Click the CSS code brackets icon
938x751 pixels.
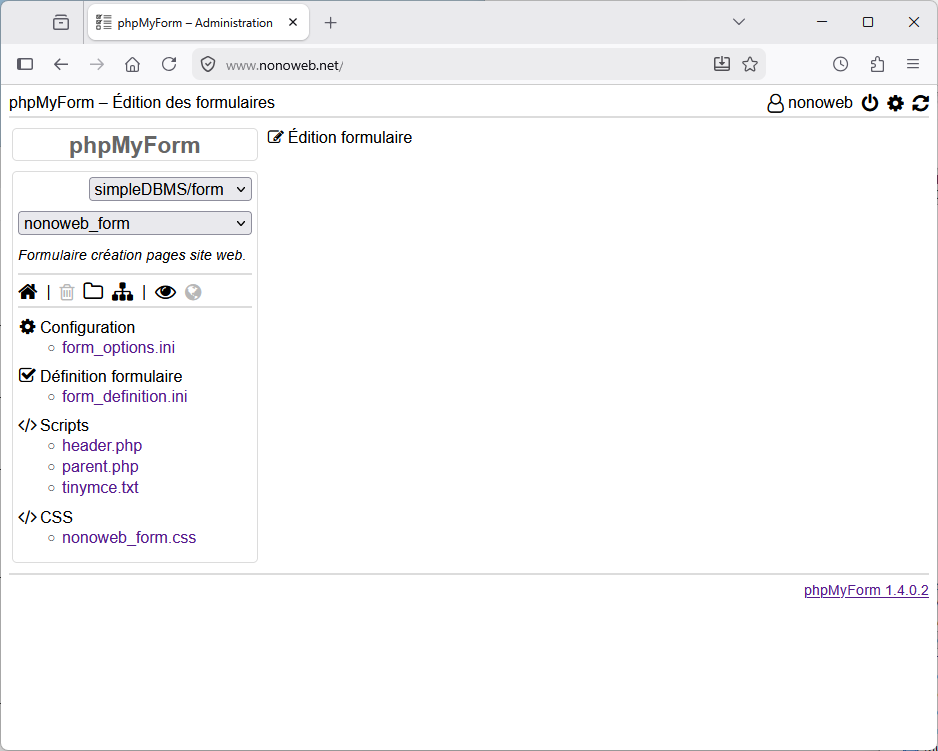tap(28, 517)
